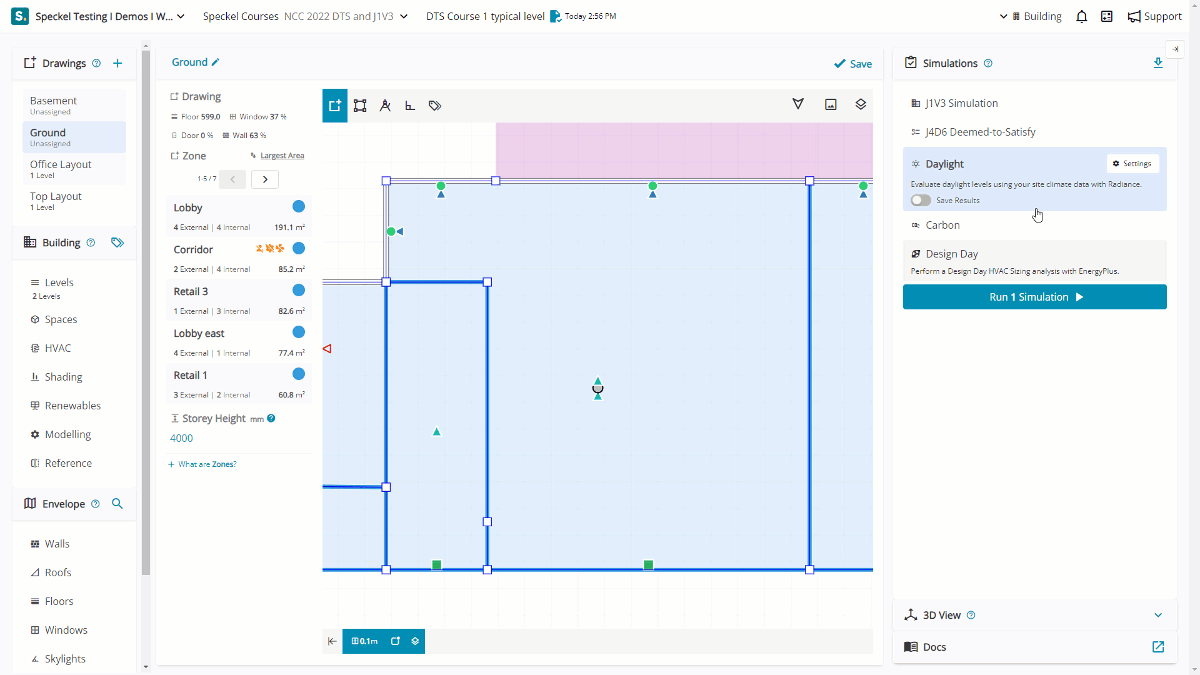
Task: Open the panel layout icon next to bell
Action: click(x=1107, y=16)
